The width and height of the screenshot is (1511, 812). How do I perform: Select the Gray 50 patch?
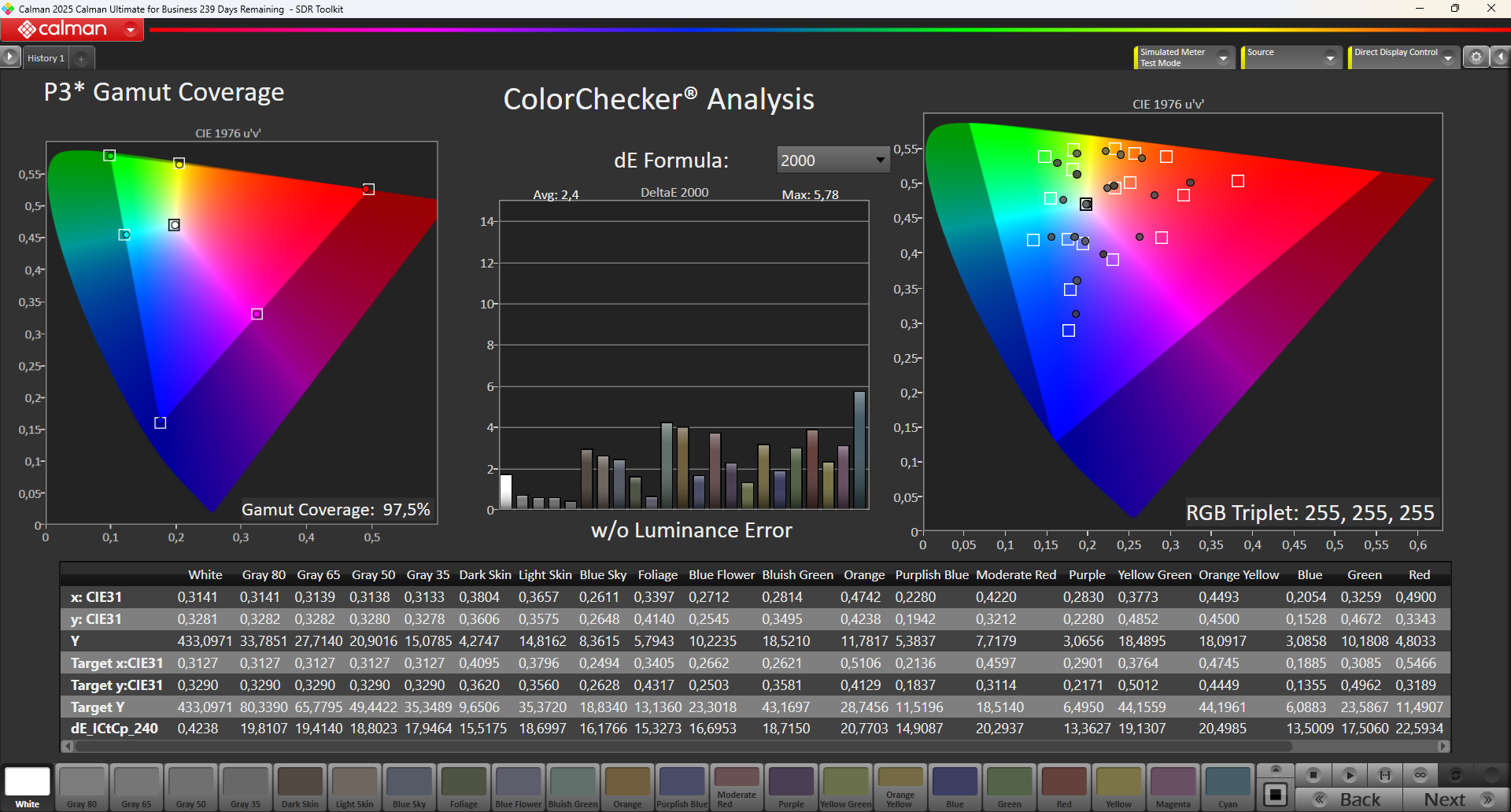tap(191, 787)
